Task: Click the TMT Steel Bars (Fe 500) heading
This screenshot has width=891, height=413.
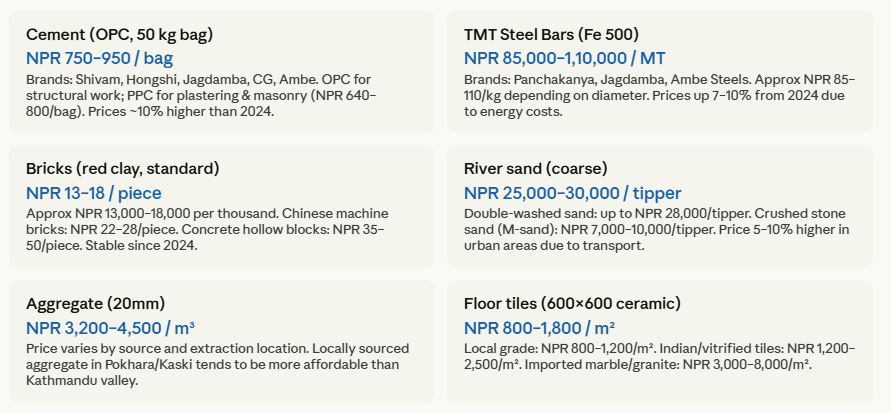Action: click(551, 35)
